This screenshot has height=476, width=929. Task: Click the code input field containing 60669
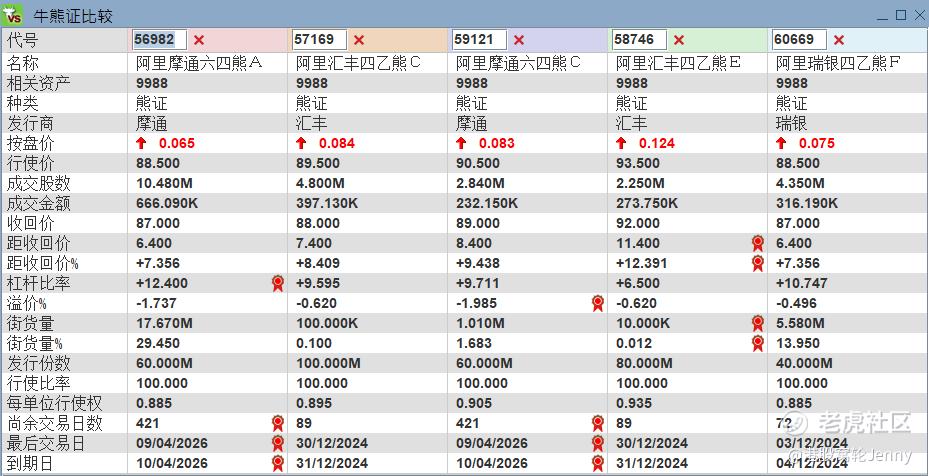pos(799,40)
